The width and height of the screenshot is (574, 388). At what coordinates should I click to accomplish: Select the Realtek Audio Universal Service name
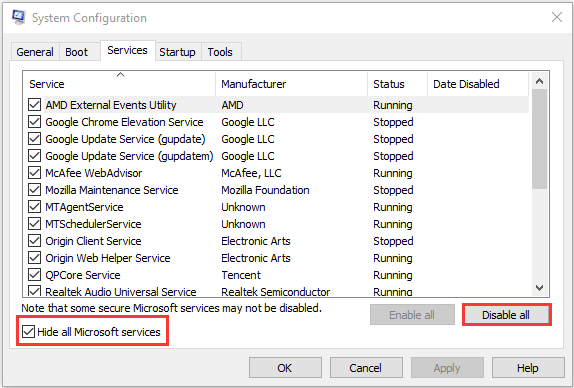click(x=121, y=292)
